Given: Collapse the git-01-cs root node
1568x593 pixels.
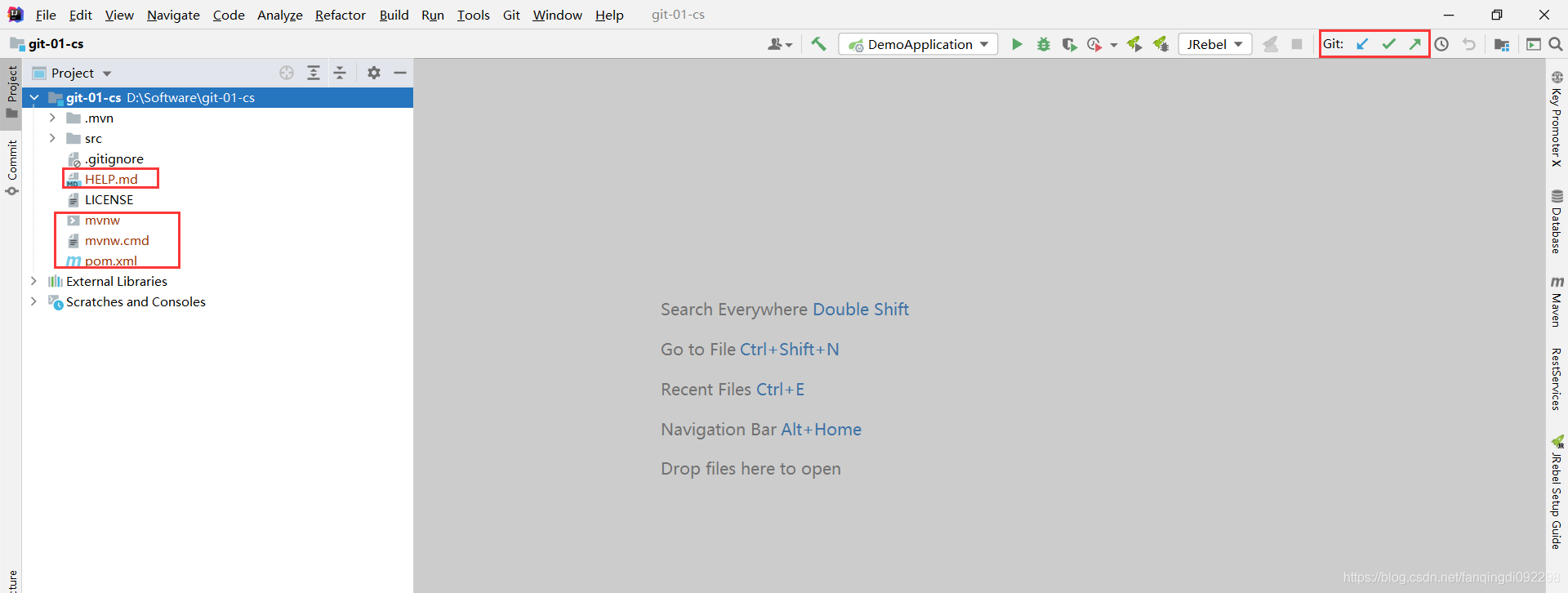Looking at the screenshot, I should (34, 97).
